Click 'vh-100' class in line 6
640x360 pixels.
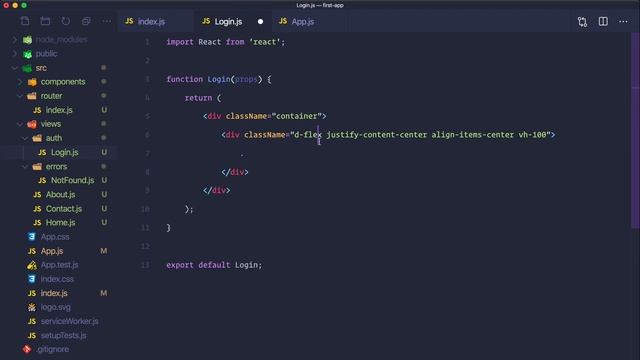[532, 135]
